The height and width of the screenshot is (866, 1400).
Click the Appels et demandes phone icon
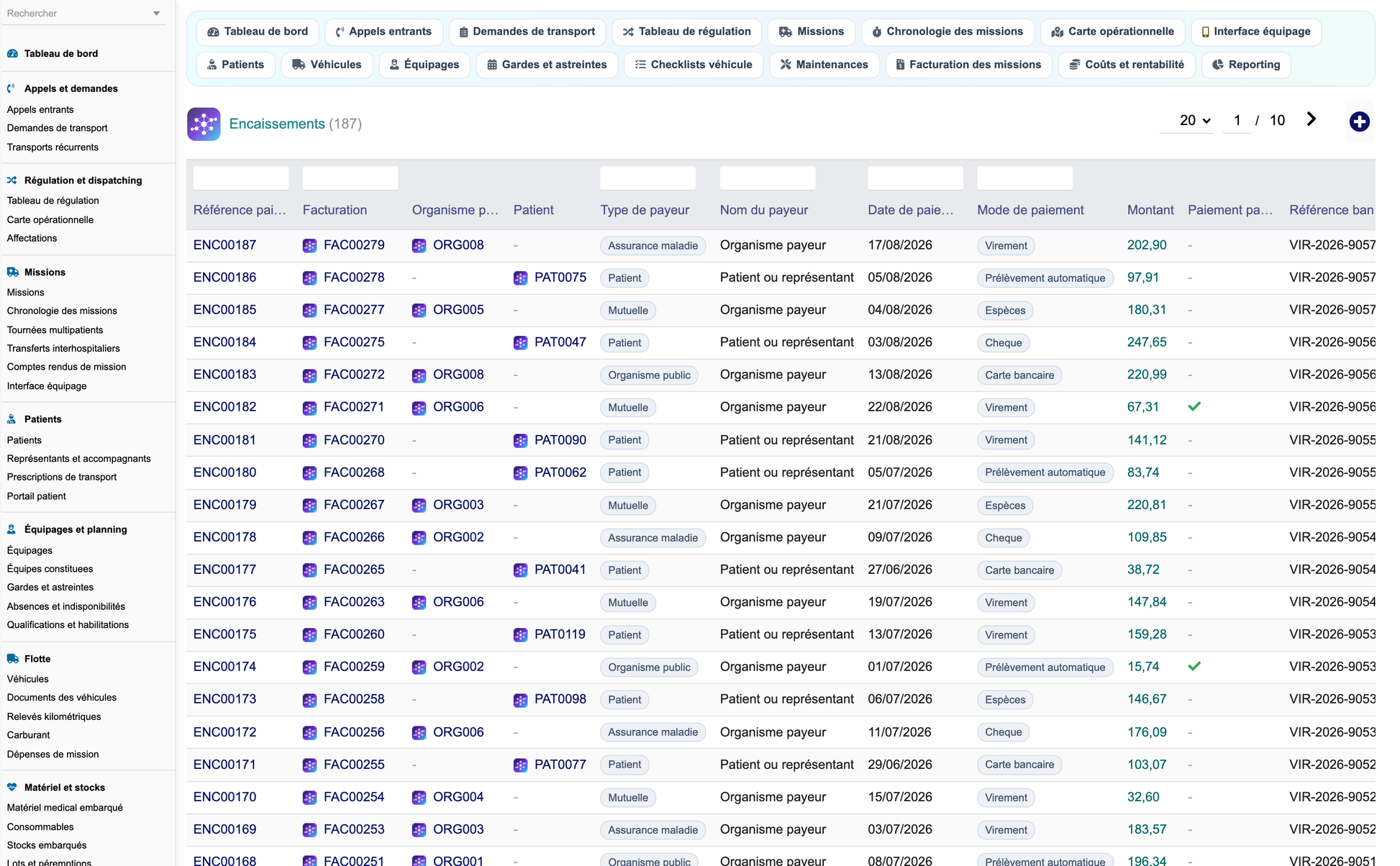[x=12, y=88]
